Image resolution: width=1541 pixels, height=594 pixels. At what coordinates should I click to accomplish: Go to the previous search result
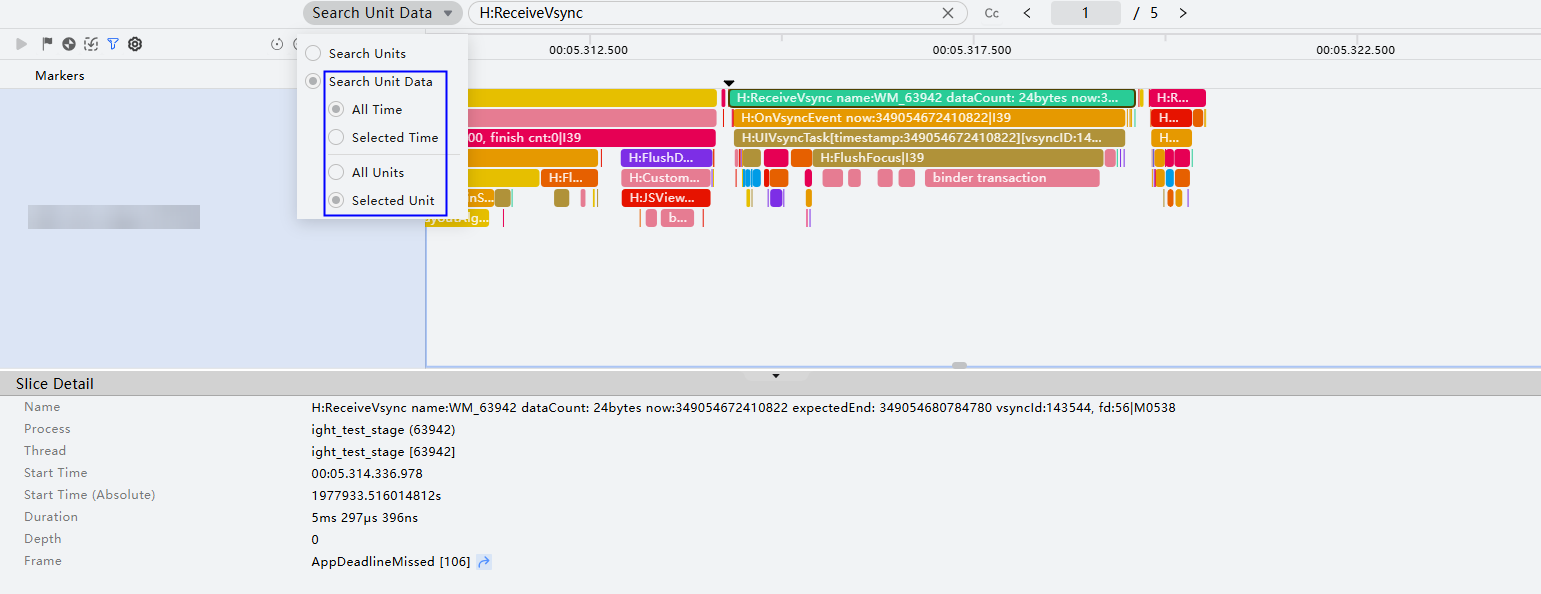1027,13
